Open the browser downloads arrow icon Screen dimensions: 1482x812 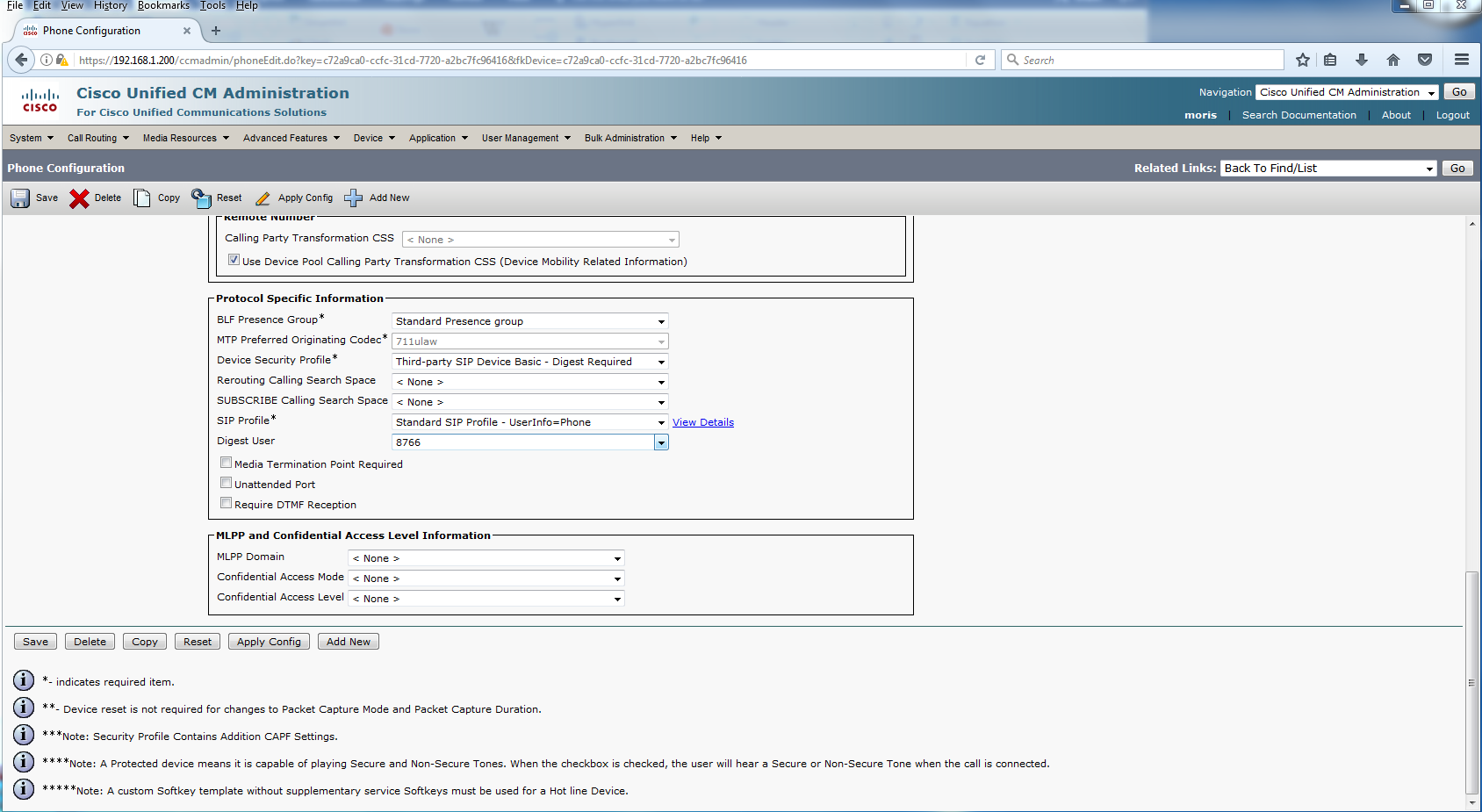(x=1362, y=60)
